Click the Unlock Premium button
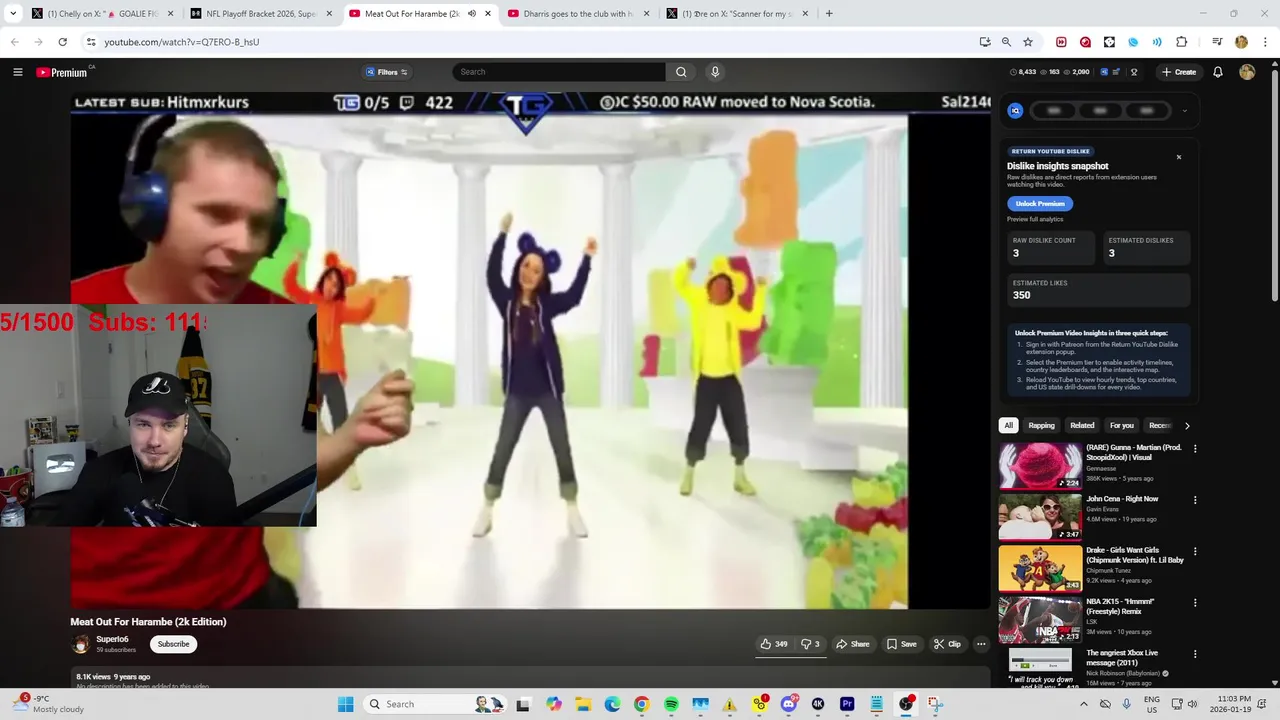Screen dimensions: 1280x720 [x=1040, y=203]
